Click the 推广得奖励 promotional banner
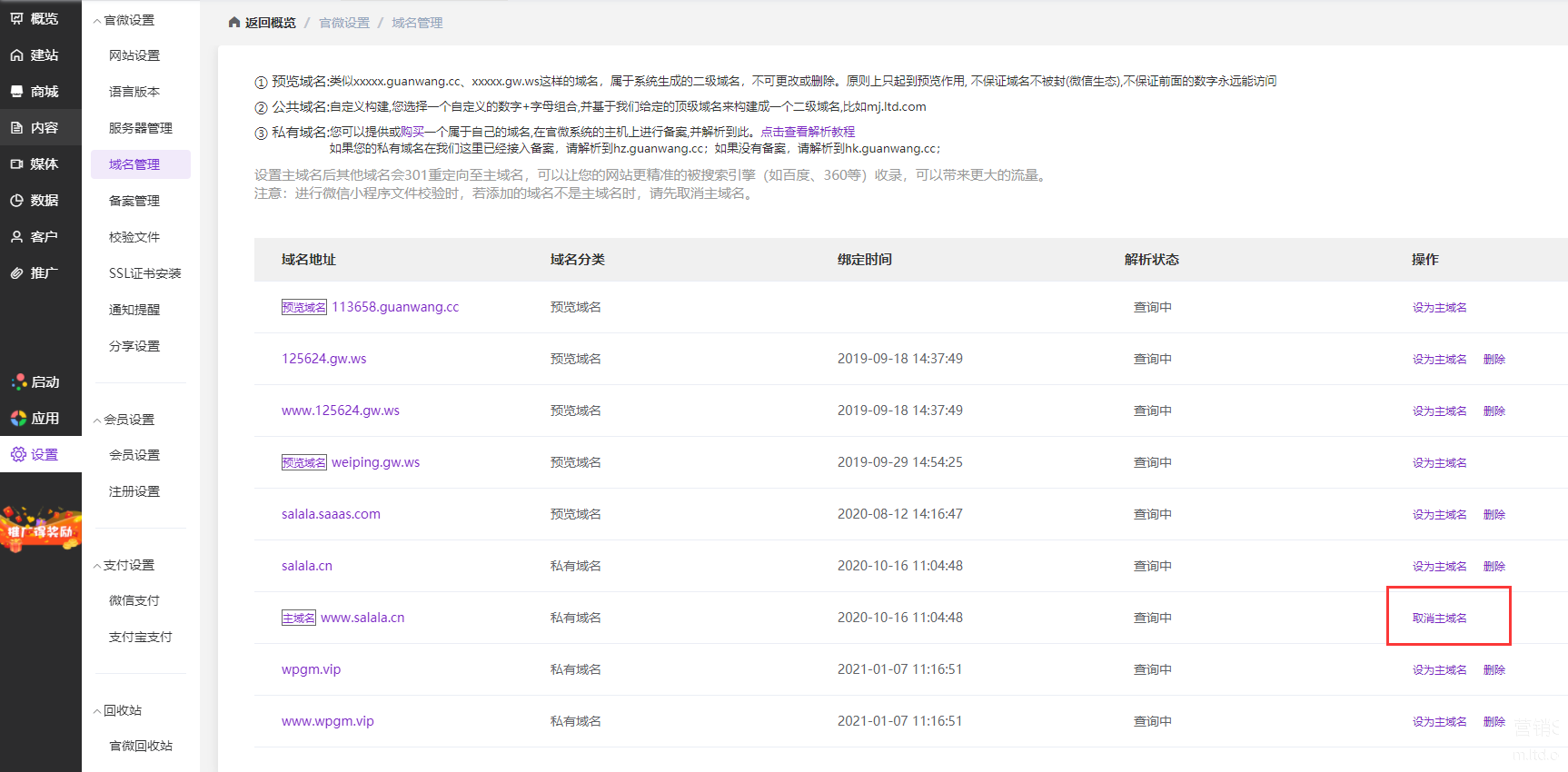The image size is (1568, 772). 41,530
